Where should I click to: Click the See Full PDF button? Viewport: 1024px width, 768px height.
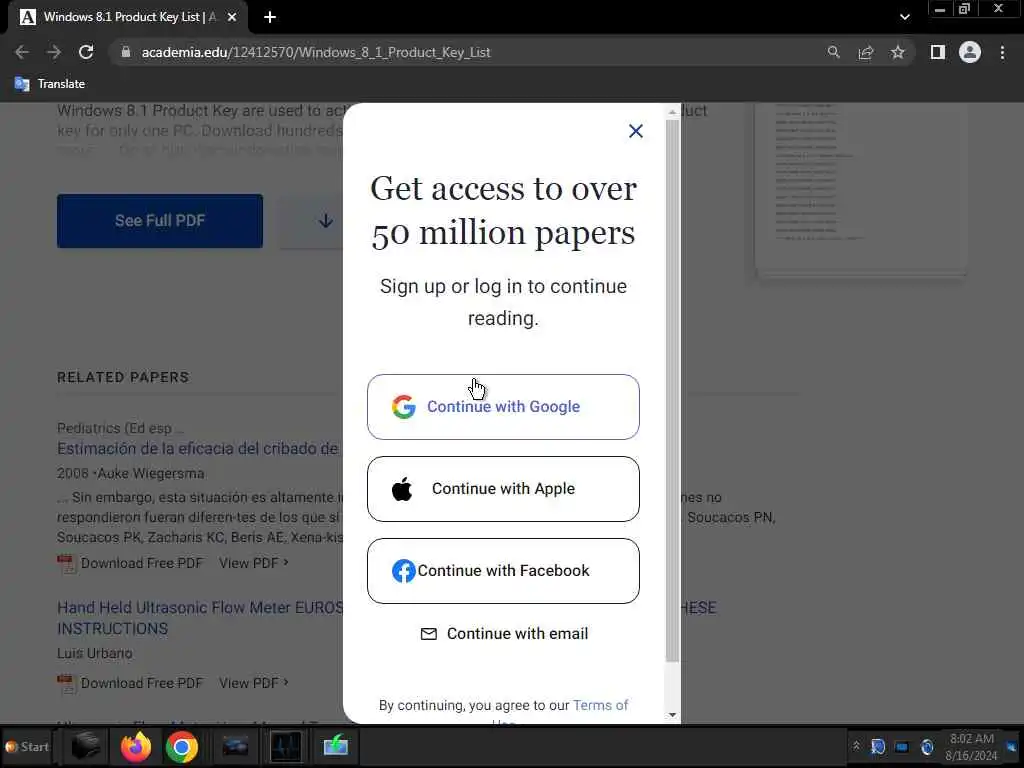(x=160, y=221)
